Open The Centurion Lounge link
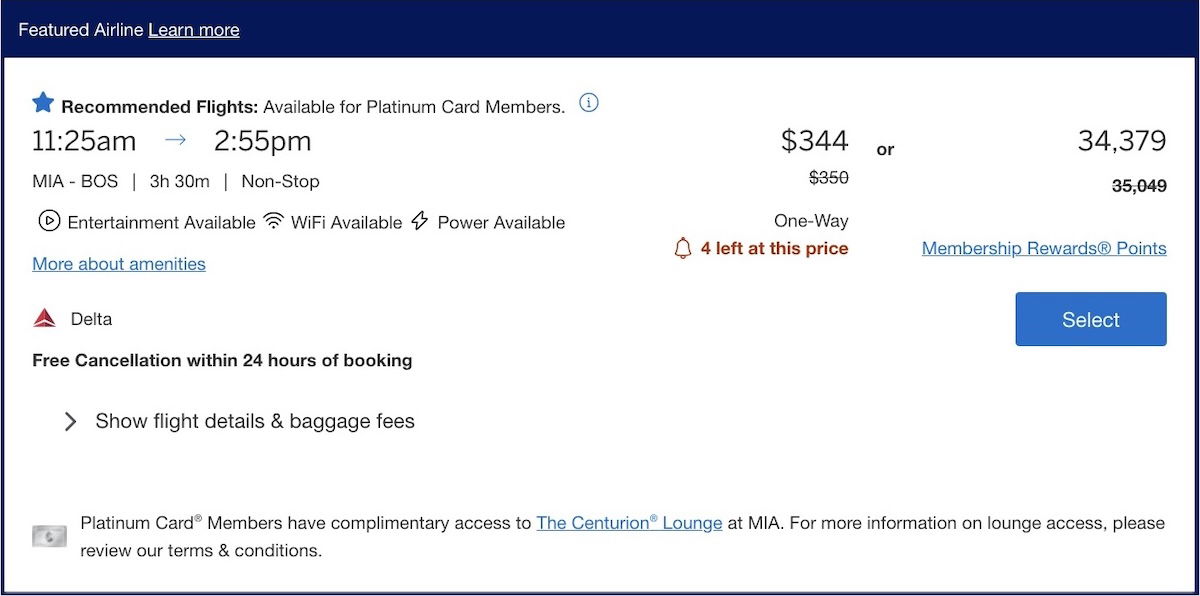 coord(629,523)
